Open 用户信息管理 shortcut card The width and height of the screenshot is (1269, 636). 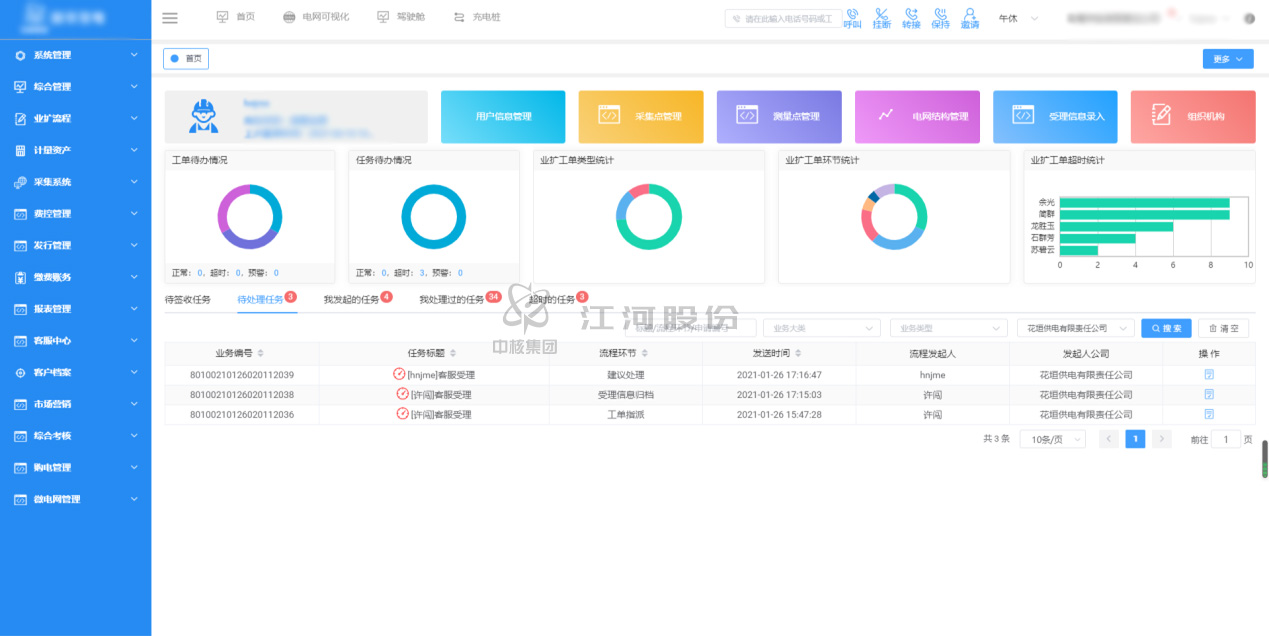[x=503, y=117]
